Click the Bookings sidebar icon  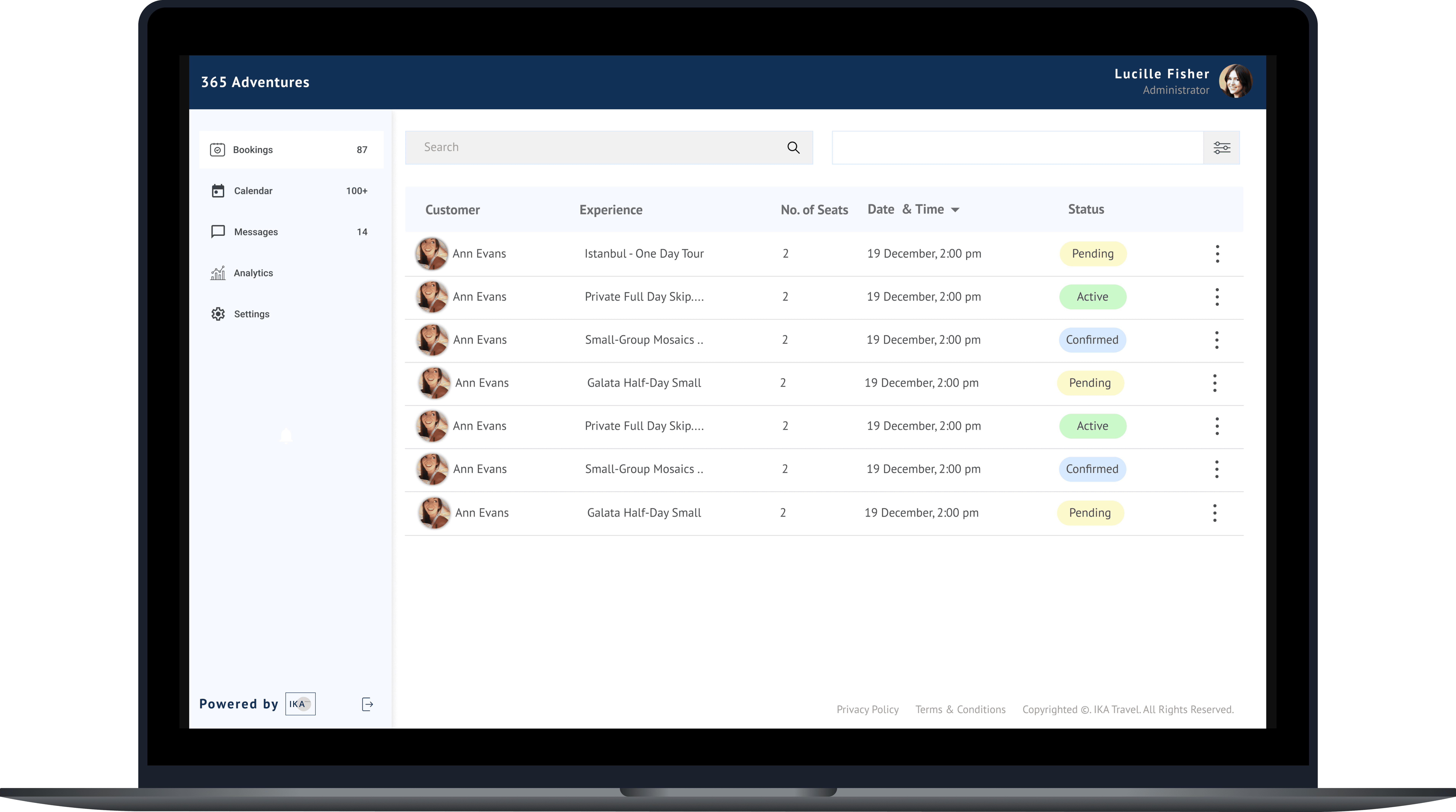(218, 150)
